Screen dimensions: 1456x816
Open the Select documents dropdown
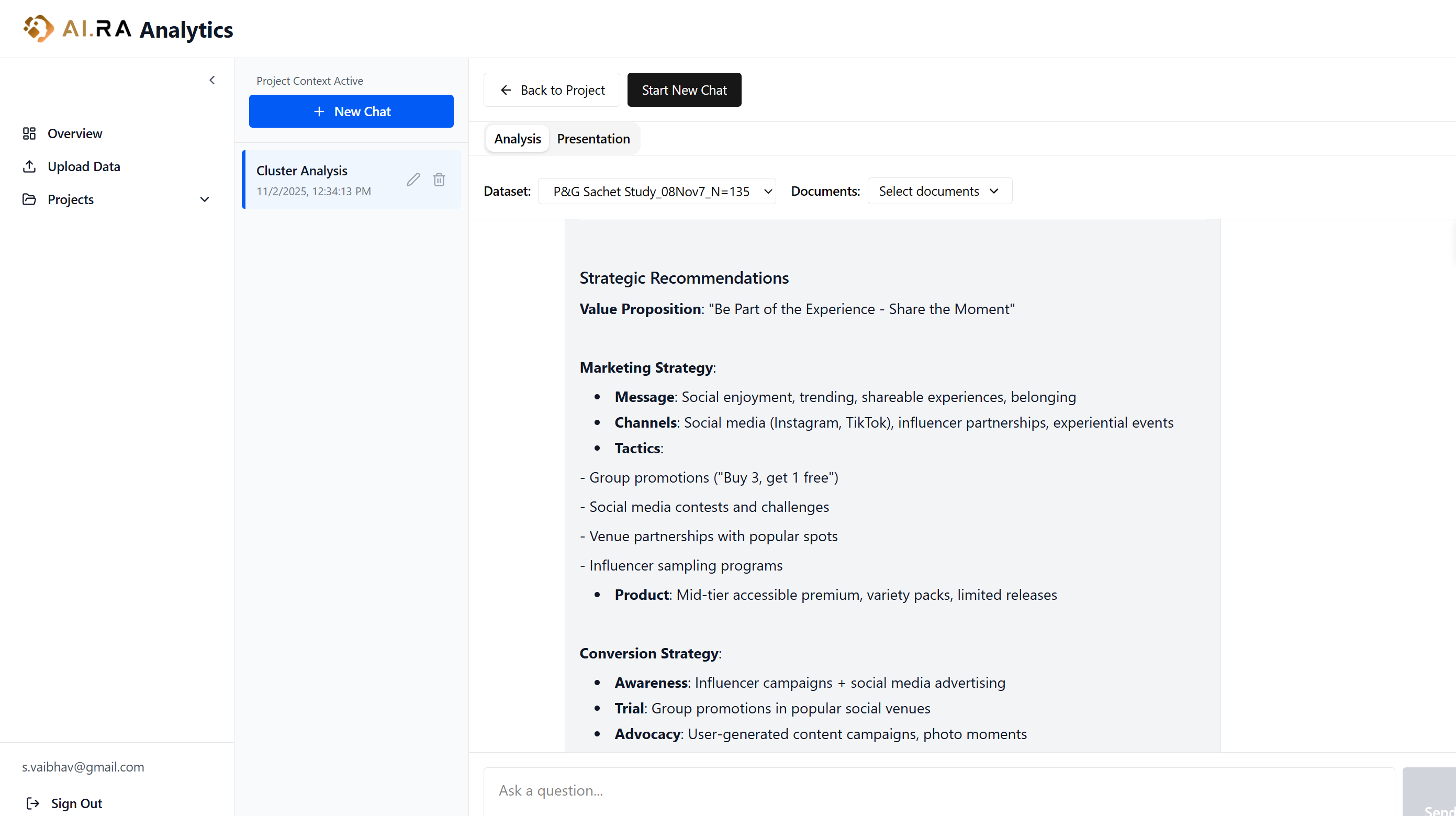click(939, 191)
